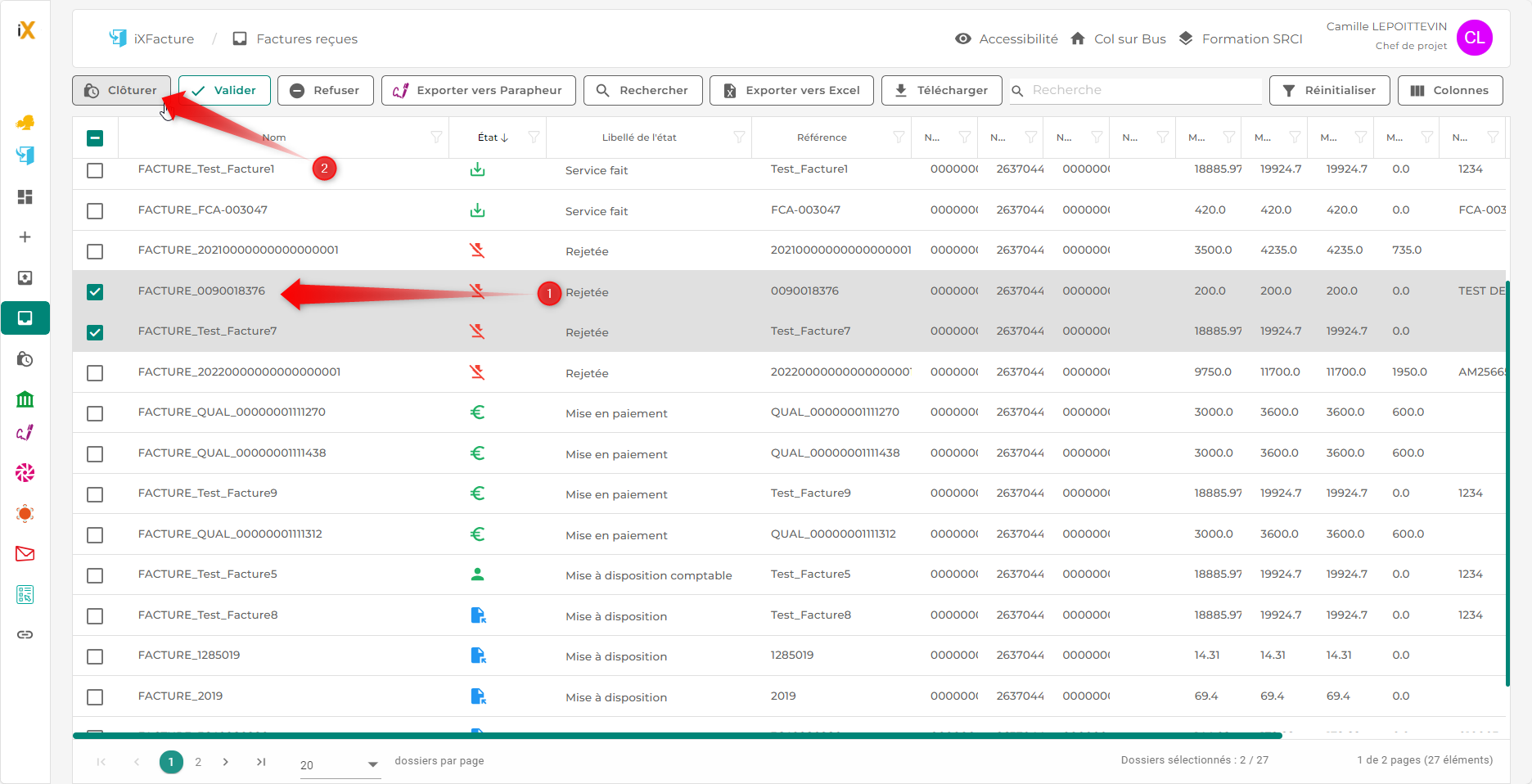Check the FACTURE_FCA-003047 row checkbox
Image resolution: width=1532 pixels, height=784 pixels.
(x=95, y=211)
